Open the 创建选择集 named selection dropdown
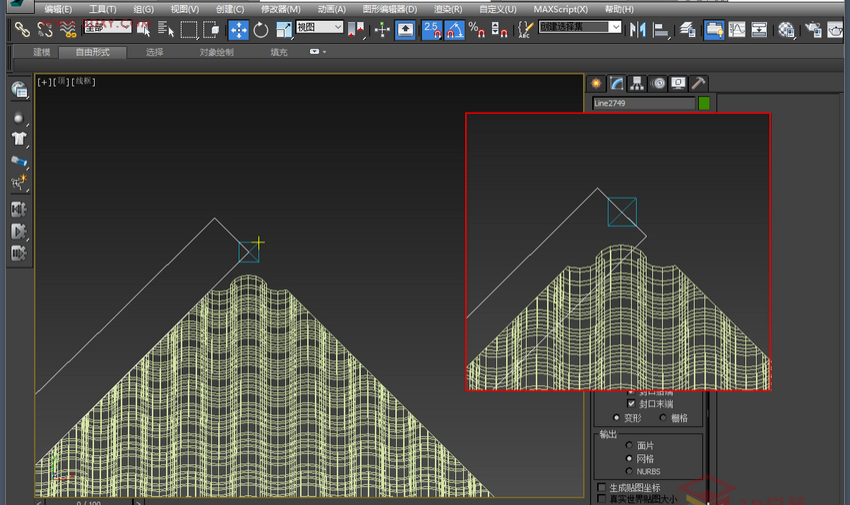Screen dimensions: 850x505 click(579, 27)
